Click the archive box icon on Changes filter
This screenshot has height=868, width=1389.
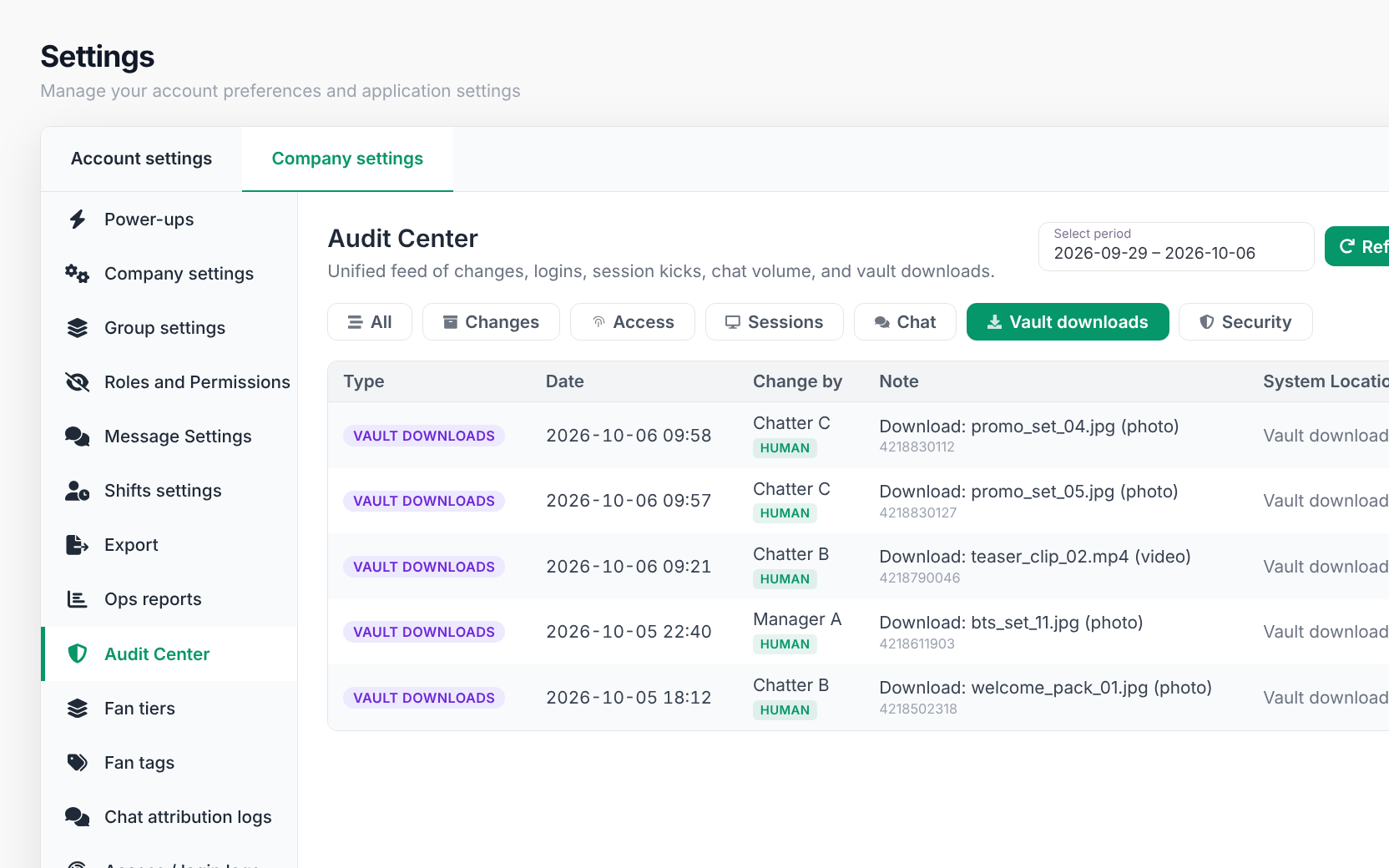click(x=450, y=322)
